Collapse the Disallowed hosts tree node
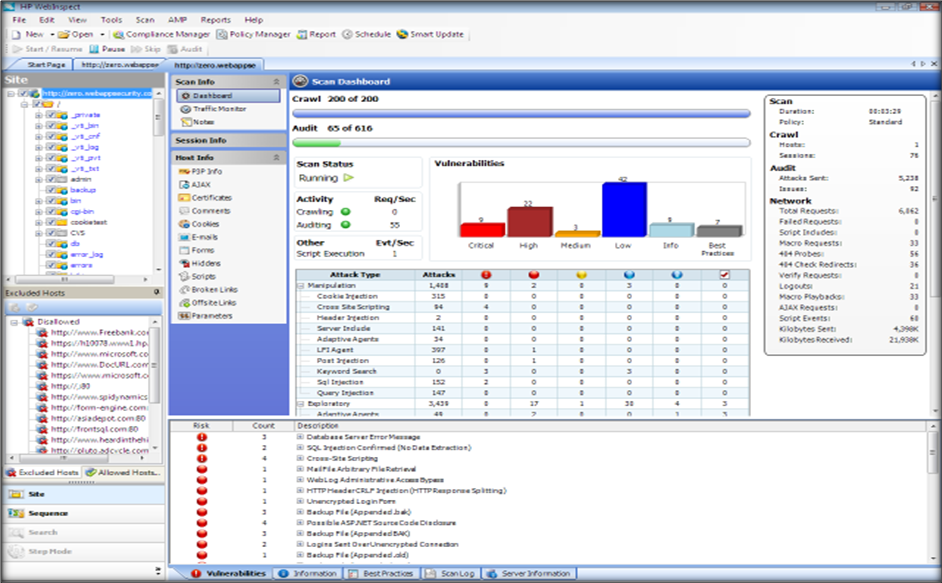The image size is (942, 583). point(14,322)
